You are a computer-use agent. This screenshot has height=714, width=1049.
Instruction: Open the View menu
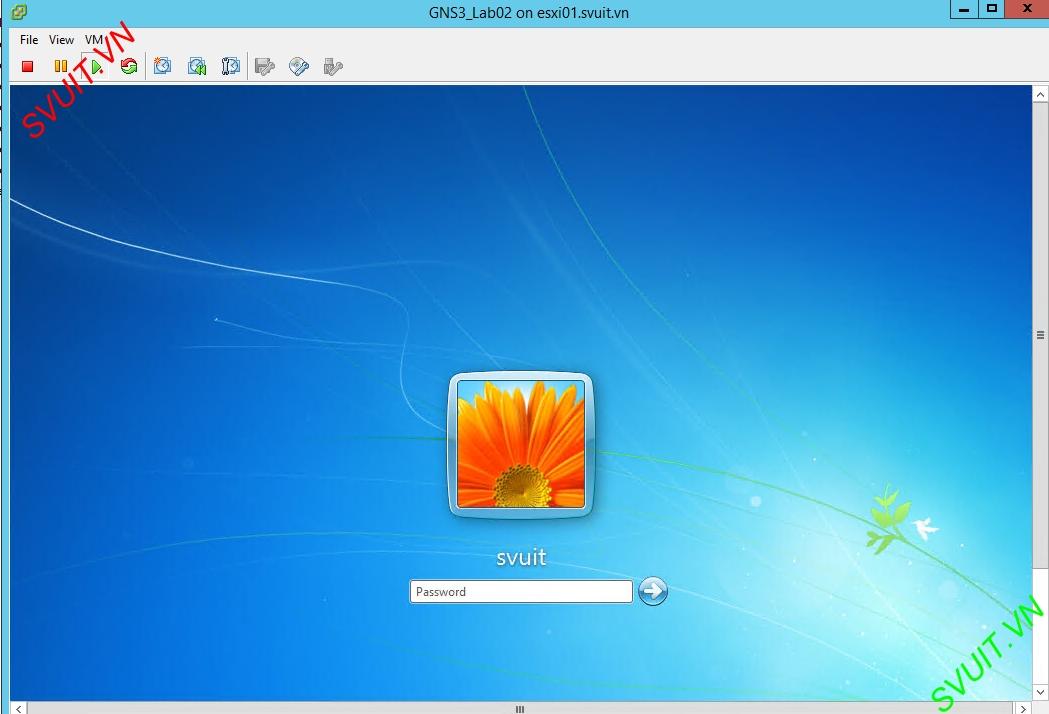point(61,39)
